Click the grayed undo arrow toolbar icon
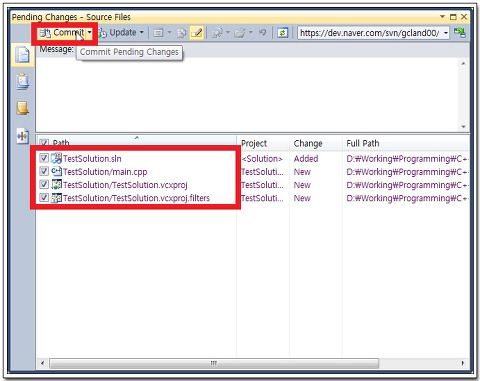480x381 pixels. pyautogui.click(x=263, y=33)
